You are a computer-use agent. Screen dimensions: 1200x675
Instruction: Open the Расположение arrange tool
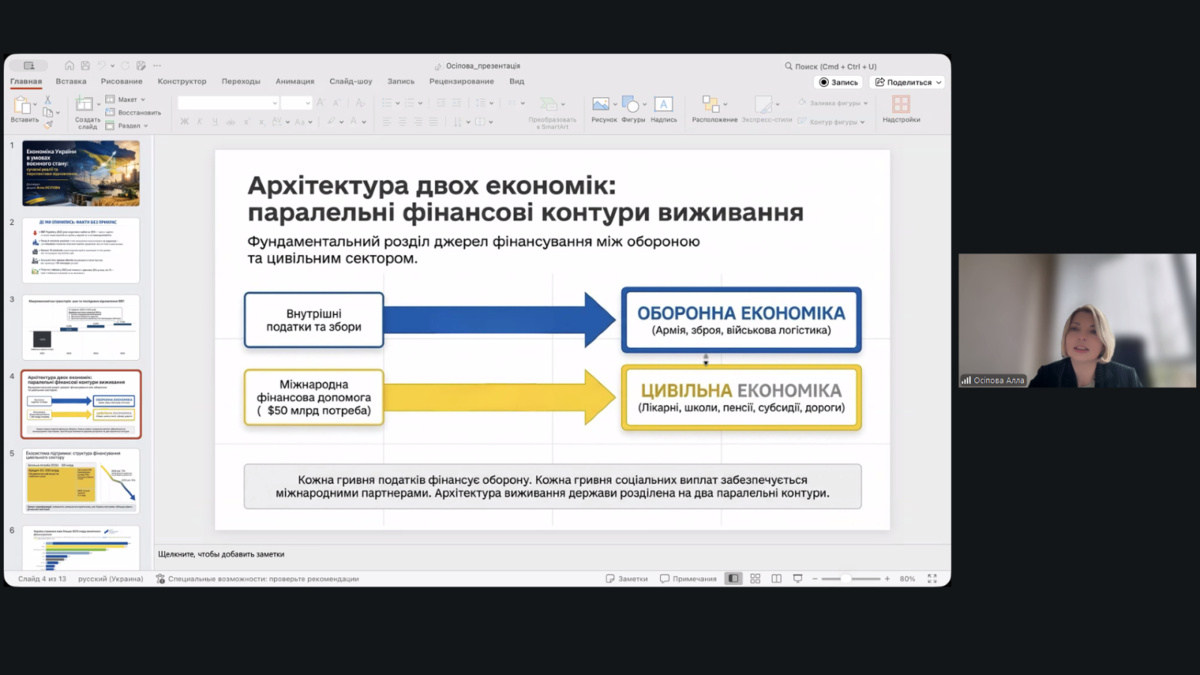click(x=711, y=104)
